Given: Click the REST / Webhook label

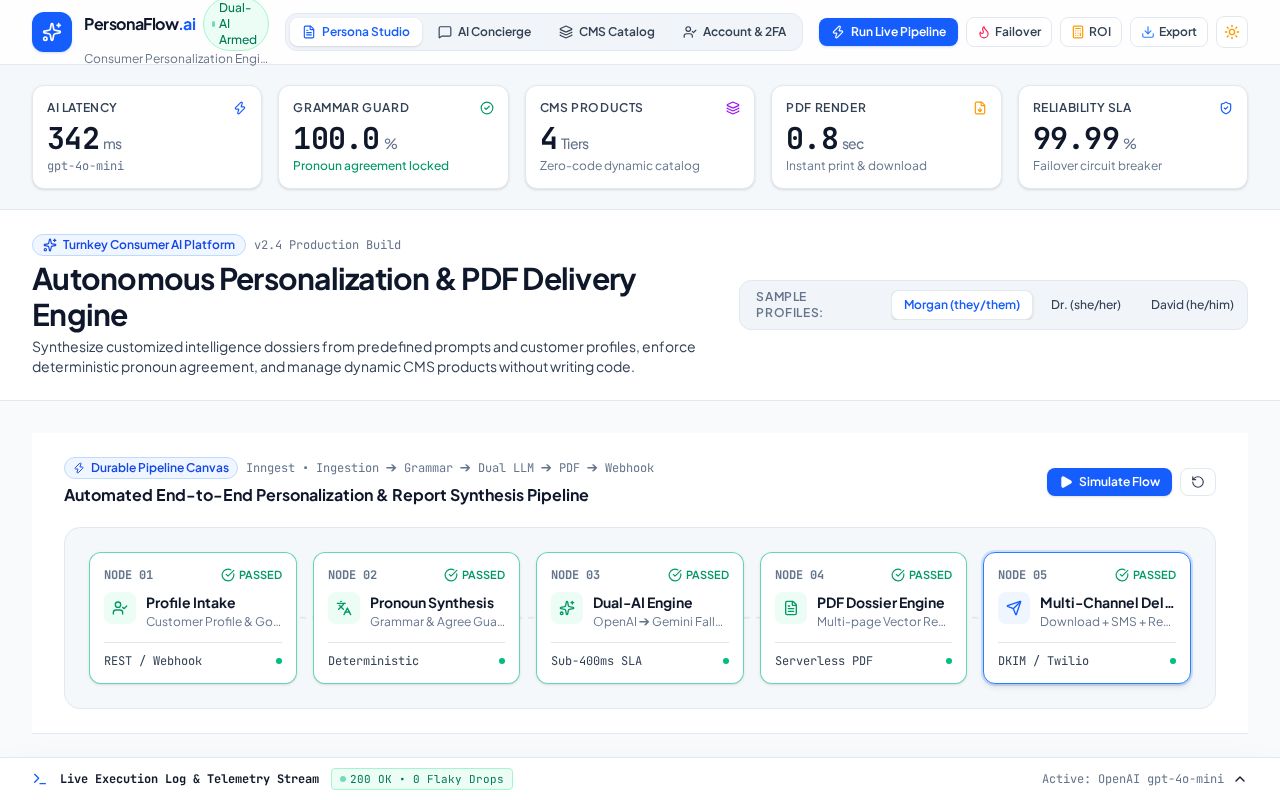Looking at the screenshot, I should [x=153, y=661].
